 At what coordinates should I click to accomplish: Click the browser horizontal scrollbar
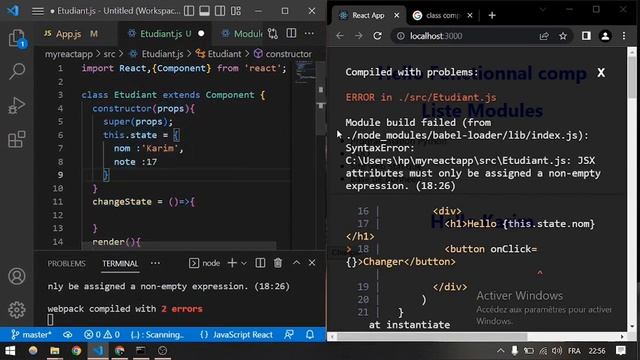(x=433, y=337)
